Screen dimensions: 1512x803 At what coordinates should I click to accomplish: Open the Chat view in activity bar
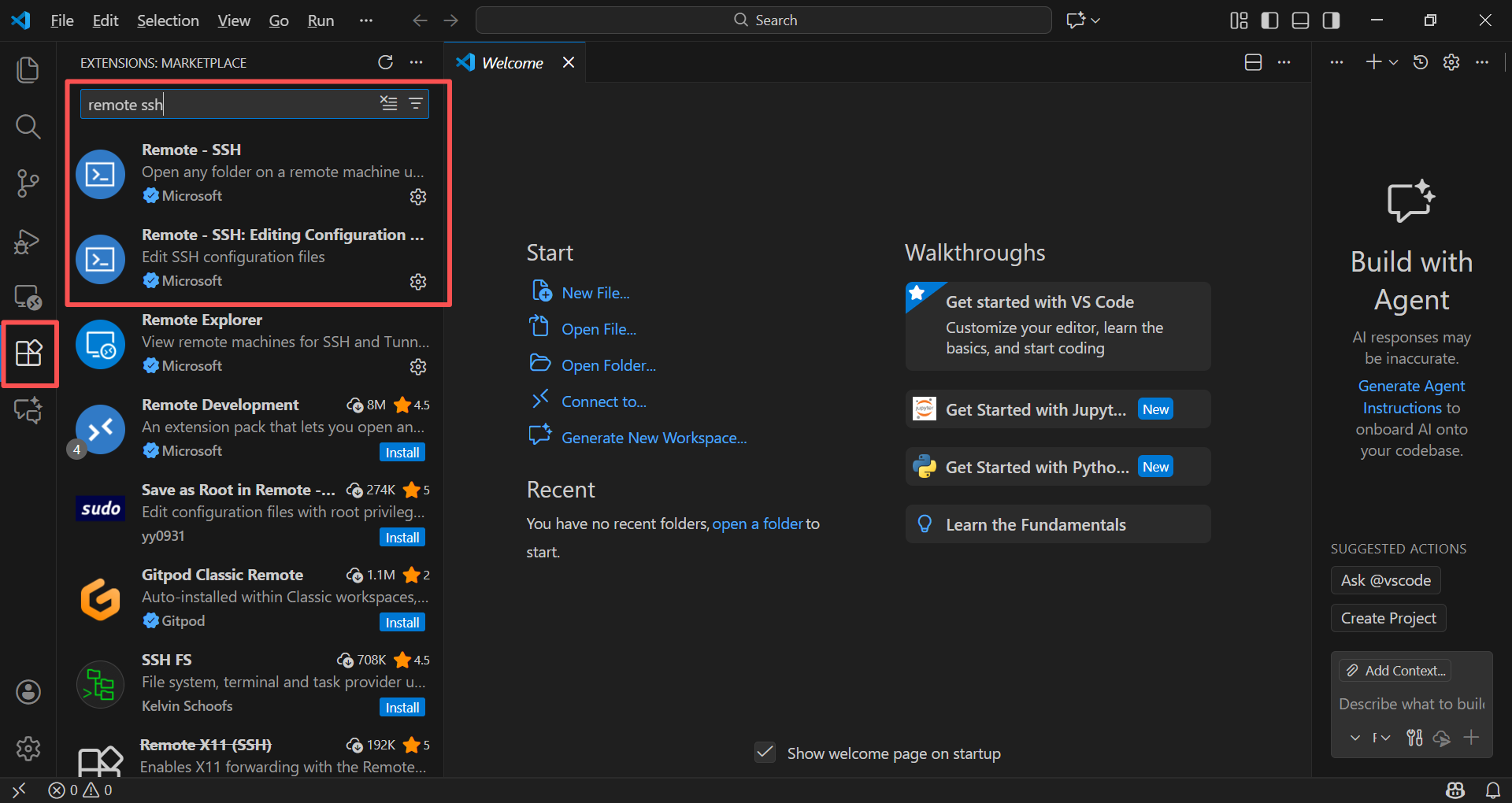[28, 410]
